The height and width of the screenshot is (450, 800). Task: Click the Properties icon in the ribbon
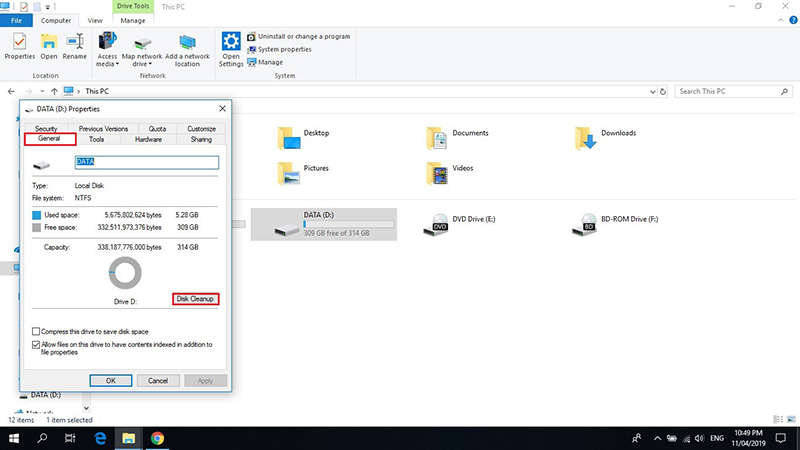pos(19,46)
